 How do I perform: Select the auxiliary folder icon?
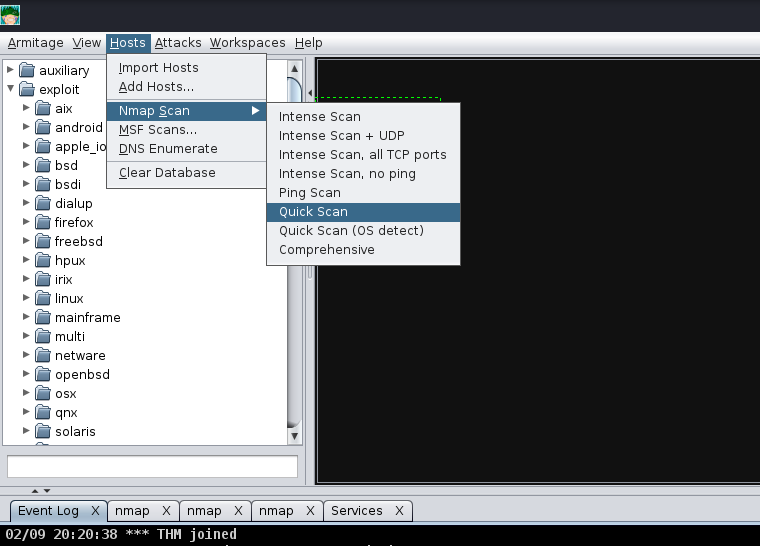[27, 70]
